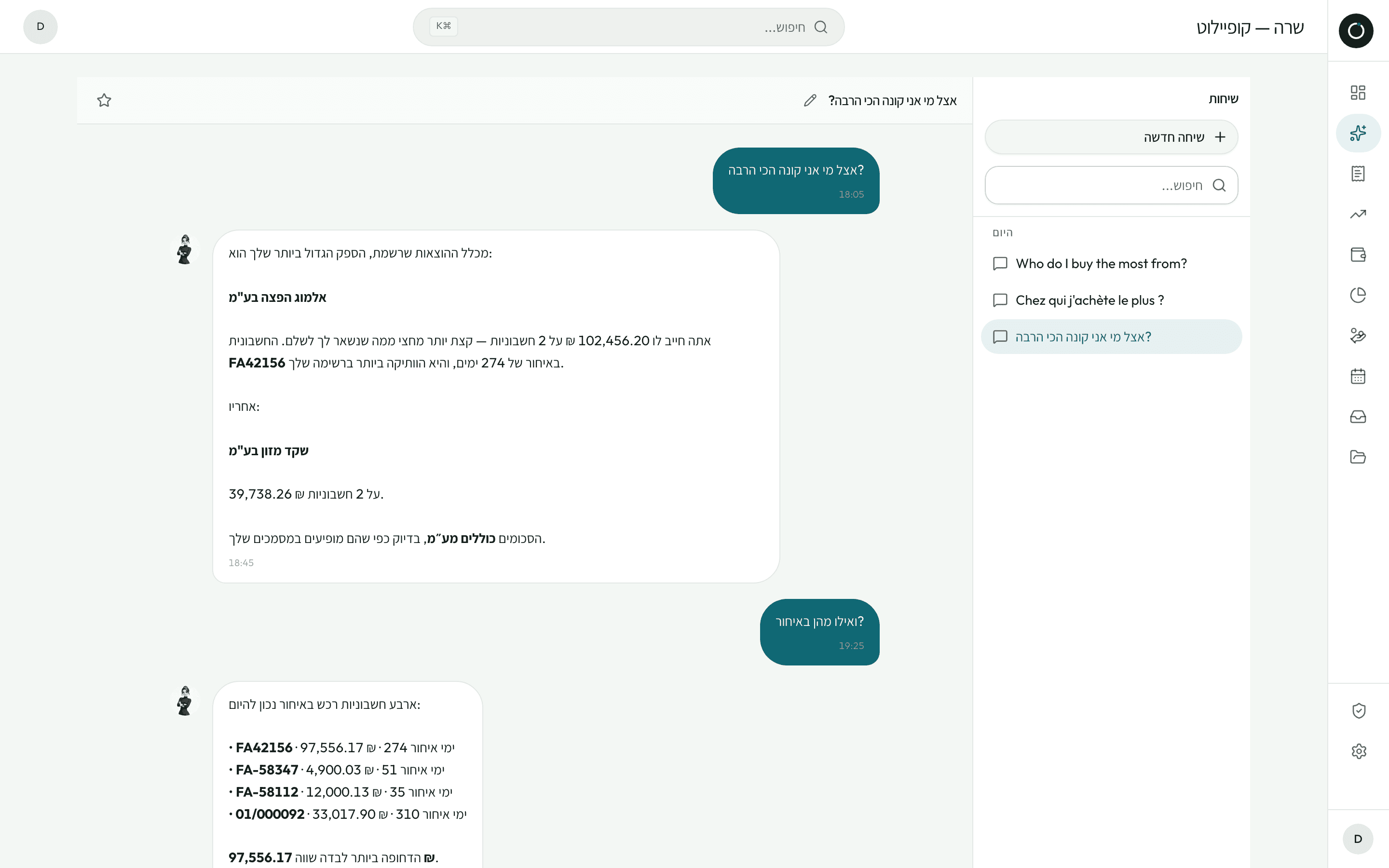Click the D avatar at sidebar bottom
Screen dimensions: 1389x868
(x=1358, y=839)
